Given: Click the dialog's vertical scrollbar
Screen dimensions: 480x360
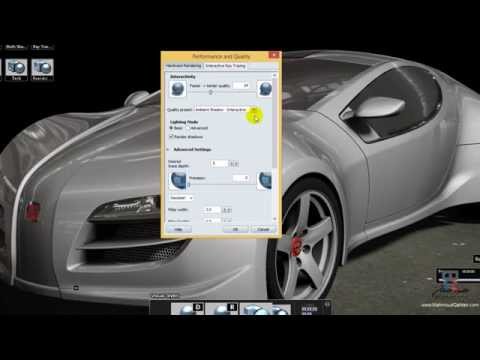Looking at the screenshot, I should click(275, 147).
